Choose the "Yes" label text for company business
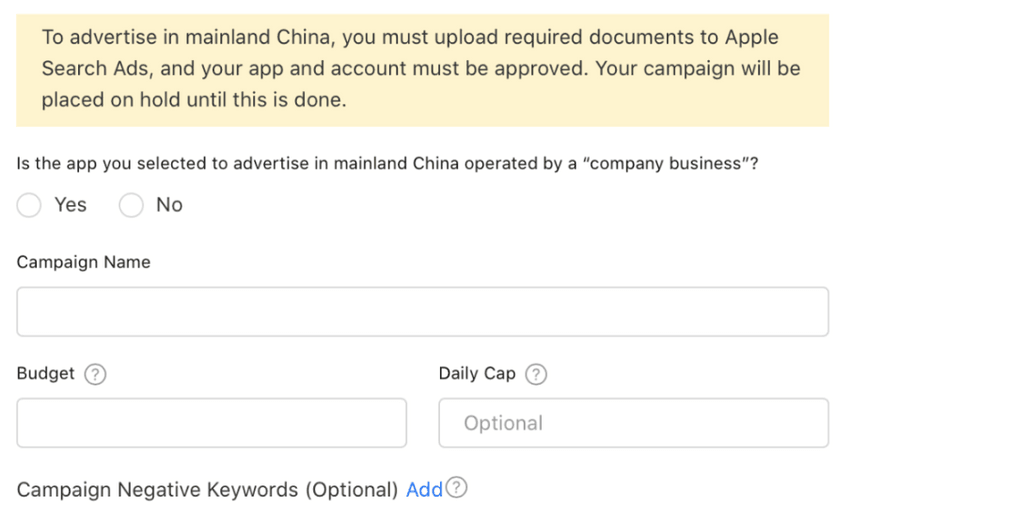 pyautogui.click(x=71, y=204)
